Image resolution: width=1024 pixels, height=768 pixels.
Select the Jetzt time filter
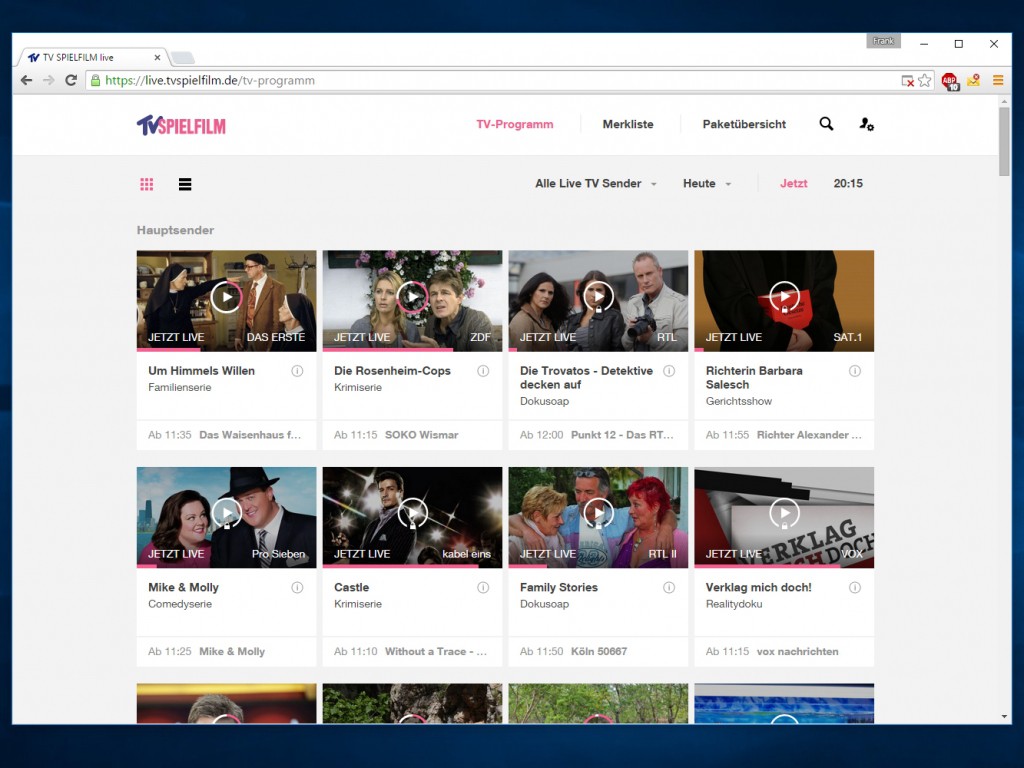pos(793,184)
